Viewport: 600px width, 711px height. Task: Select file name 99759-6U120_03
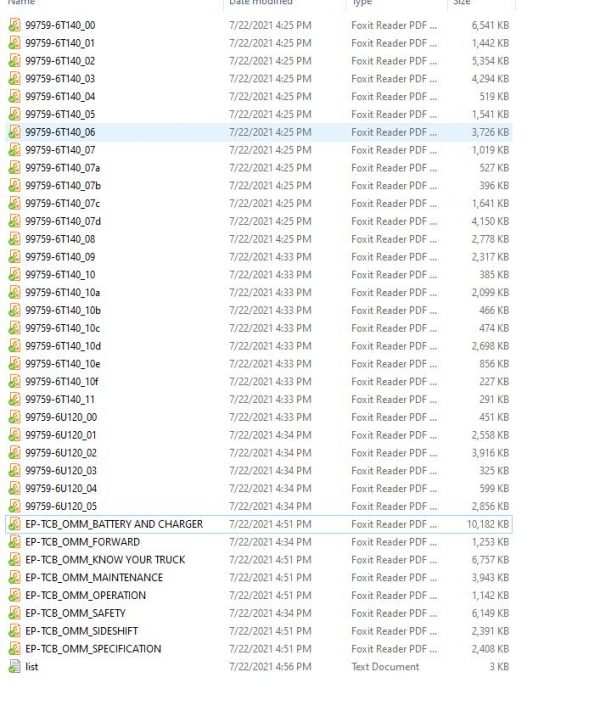pos(61,471)
